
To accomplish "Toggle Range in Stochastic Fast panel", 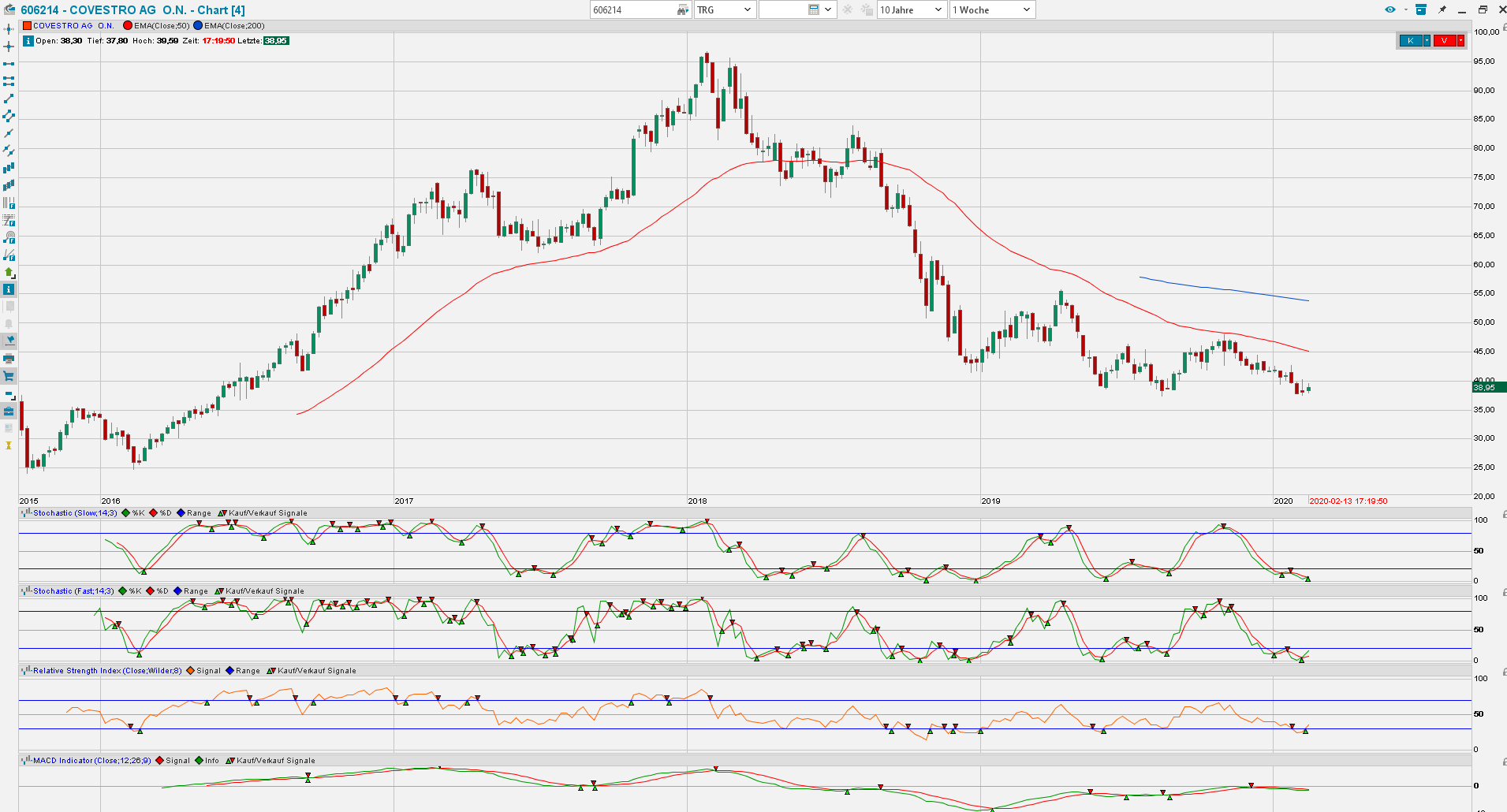I will 191,591.
